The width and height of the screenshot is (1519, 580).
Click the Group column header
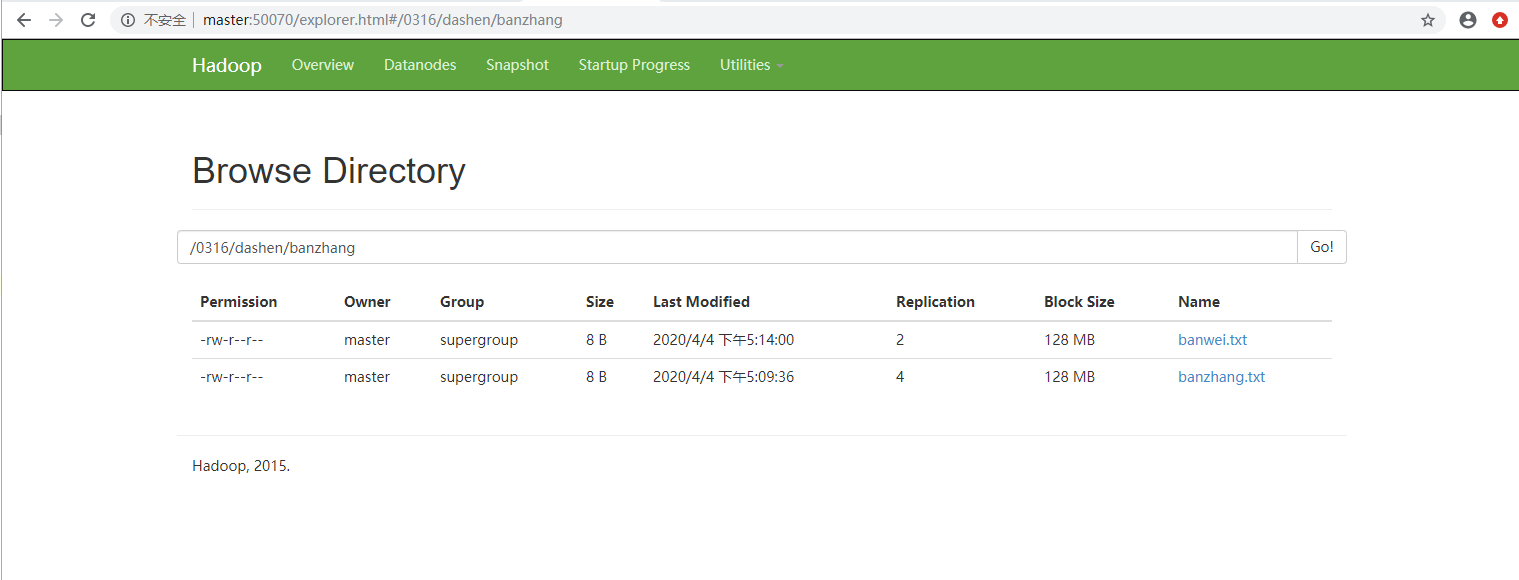point(462,302)
